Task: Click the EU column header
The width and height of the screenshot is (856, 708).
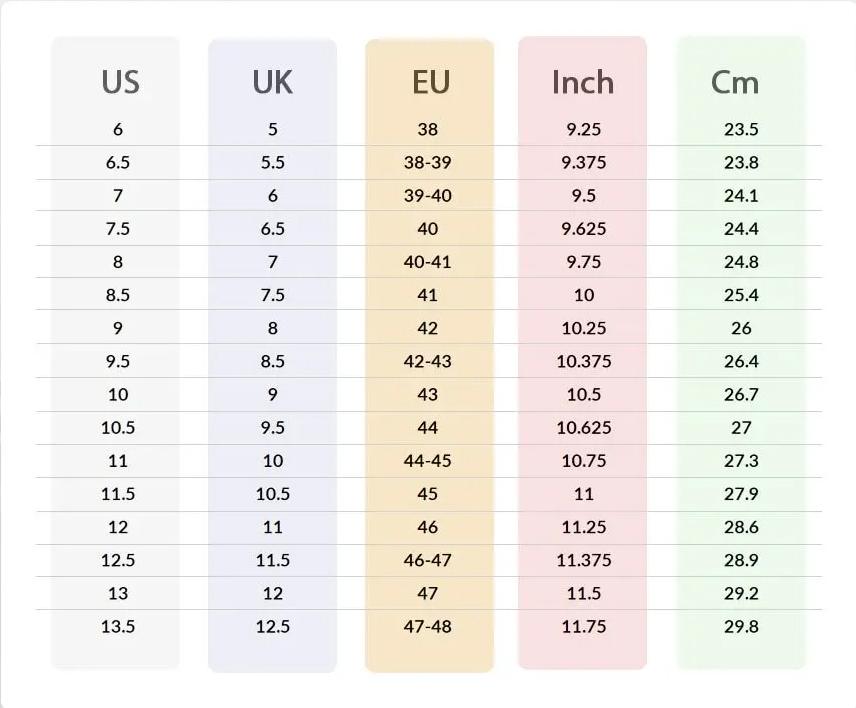Action: [431, 82]
